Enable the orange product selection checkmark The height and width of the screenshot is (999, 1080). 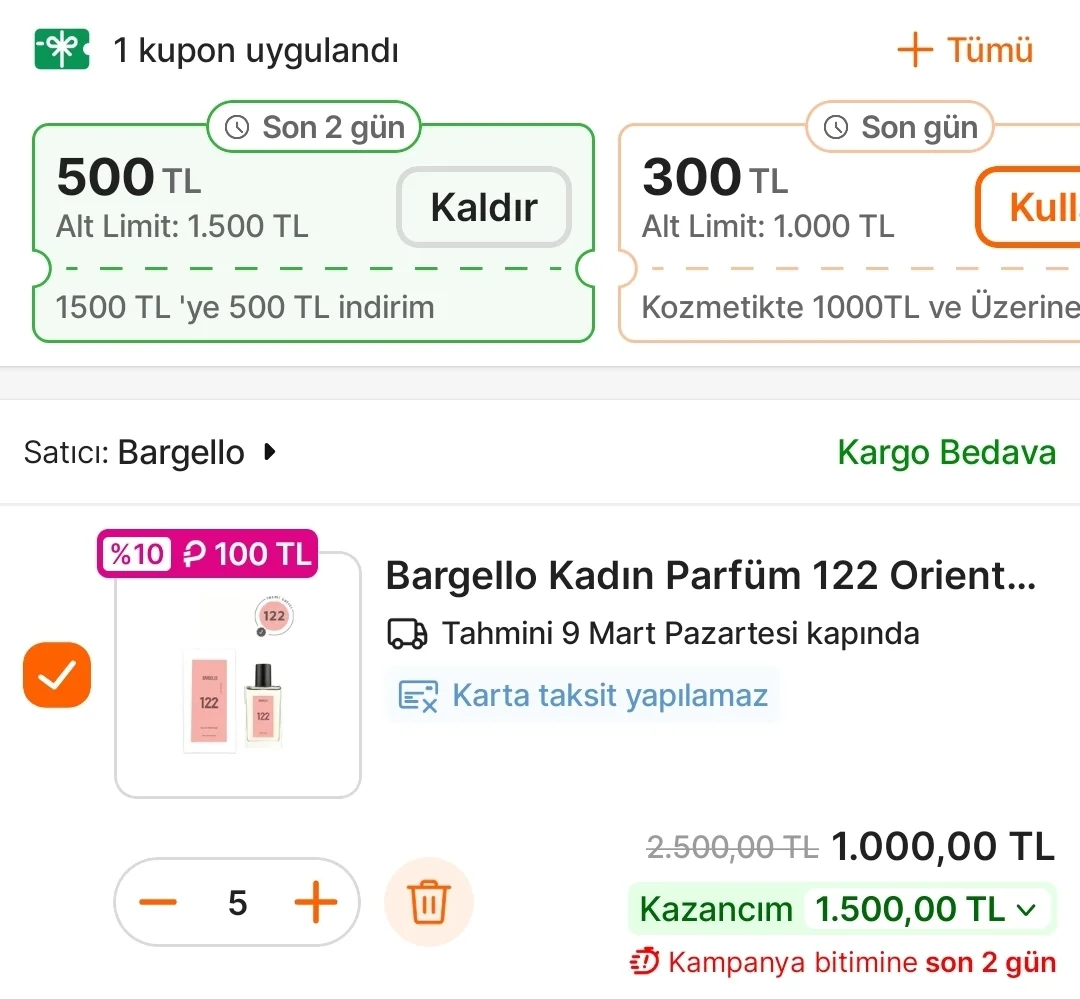click(56, 675)
